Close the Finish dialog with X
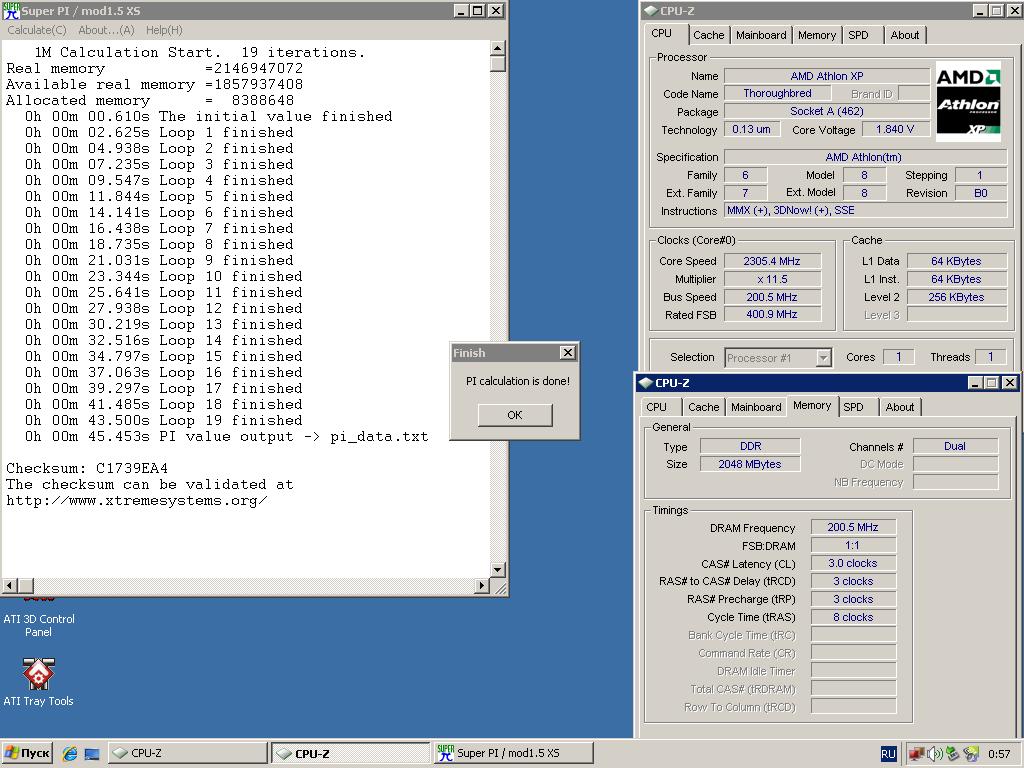Image resolution: width=1024 pixels, height=768 pixels. coord(568,353)
